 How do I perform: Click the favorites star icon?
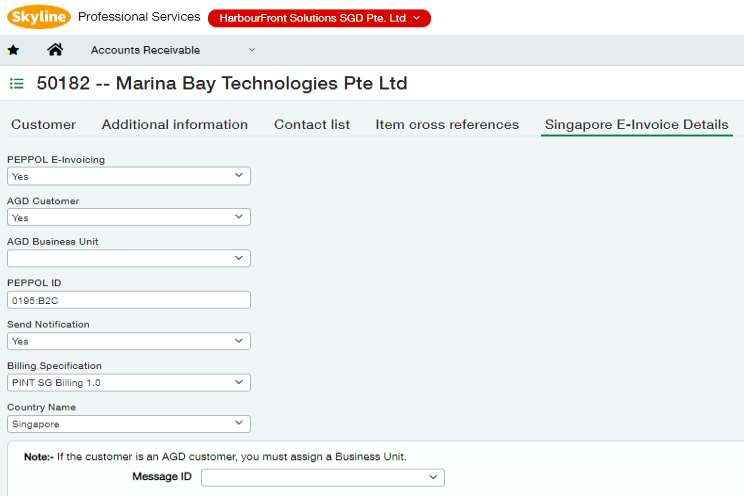pyautogui.click(x=13, y=50)
